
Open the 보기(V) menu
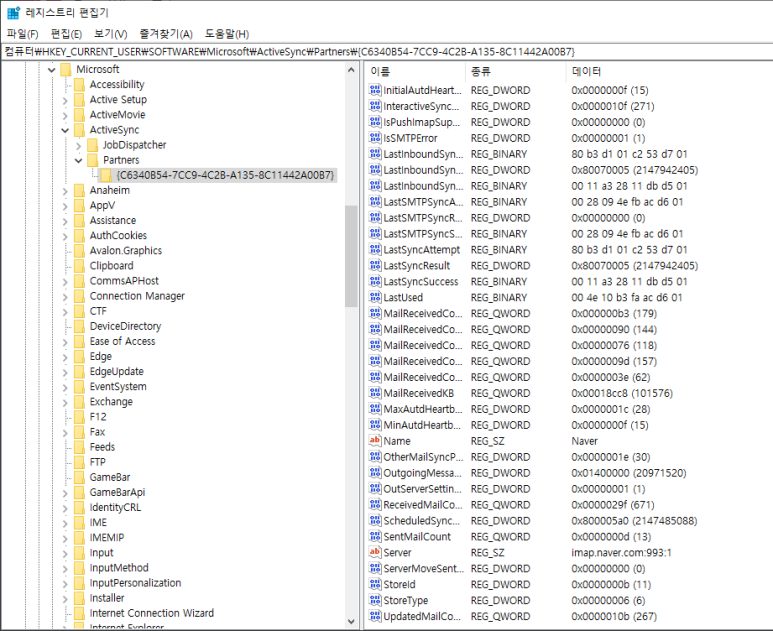(110, 34)
